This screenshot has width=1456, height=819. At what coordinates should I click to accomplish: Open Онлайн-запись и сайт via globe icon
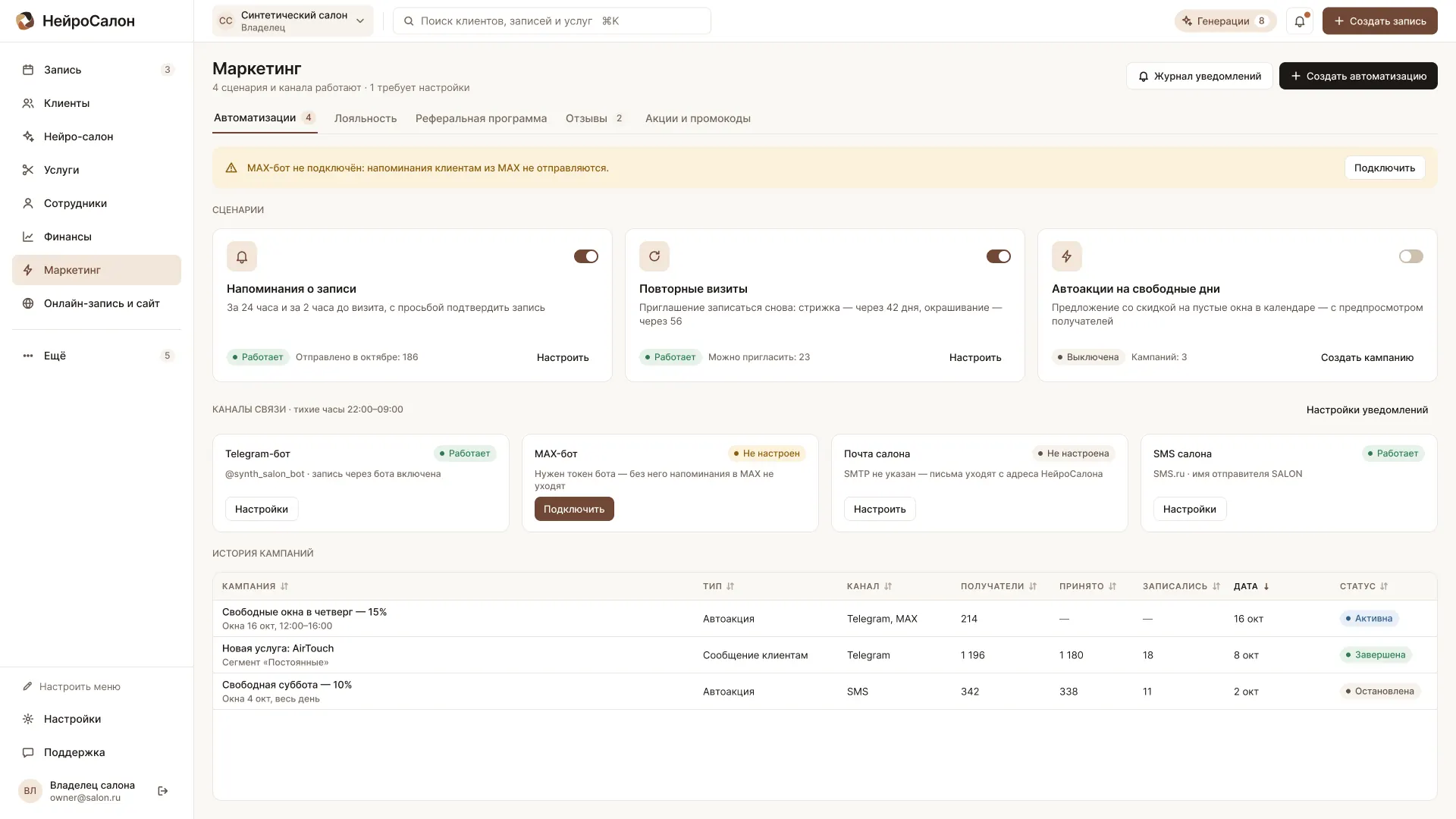[28, 303]
